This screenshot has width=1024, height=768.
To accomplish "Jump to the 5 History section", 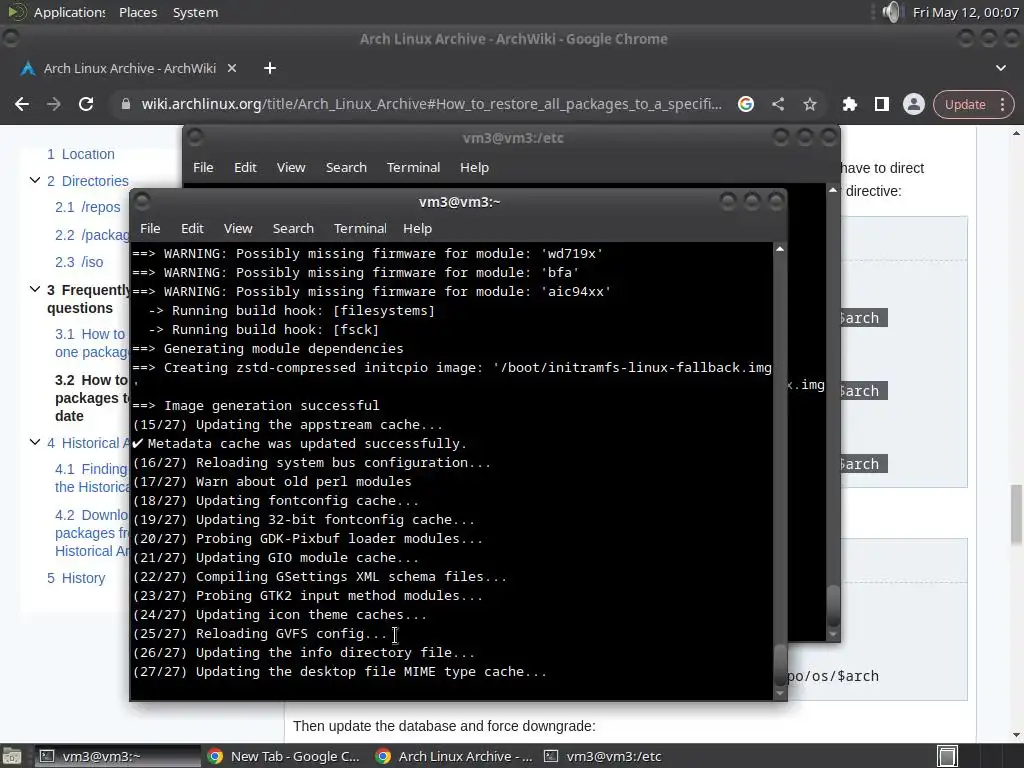I will 76,578.
